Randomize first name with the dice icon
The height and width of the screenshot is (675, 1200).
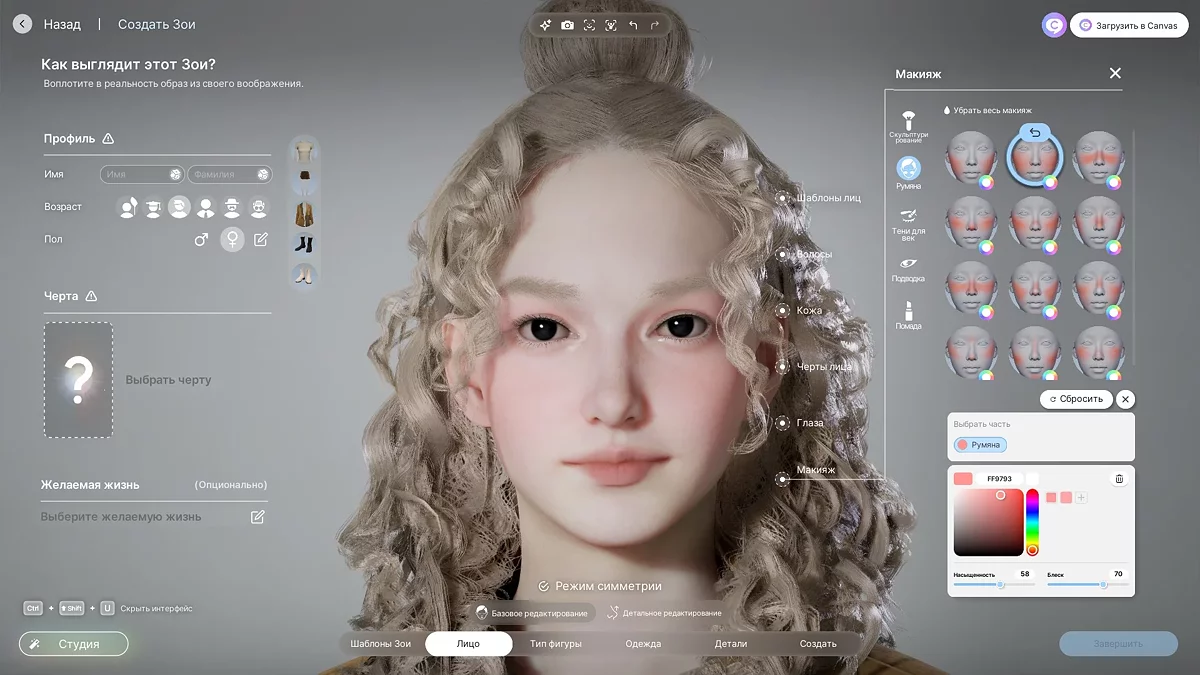tap(175, 175)
